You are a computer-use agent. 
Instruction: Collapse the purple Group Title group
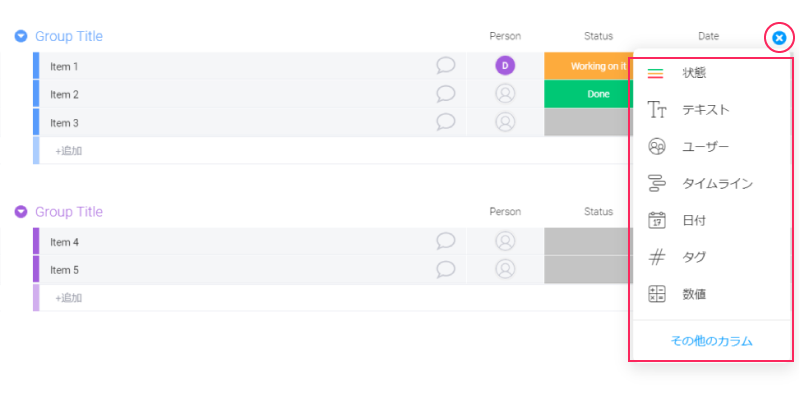[x=21, y=212]
